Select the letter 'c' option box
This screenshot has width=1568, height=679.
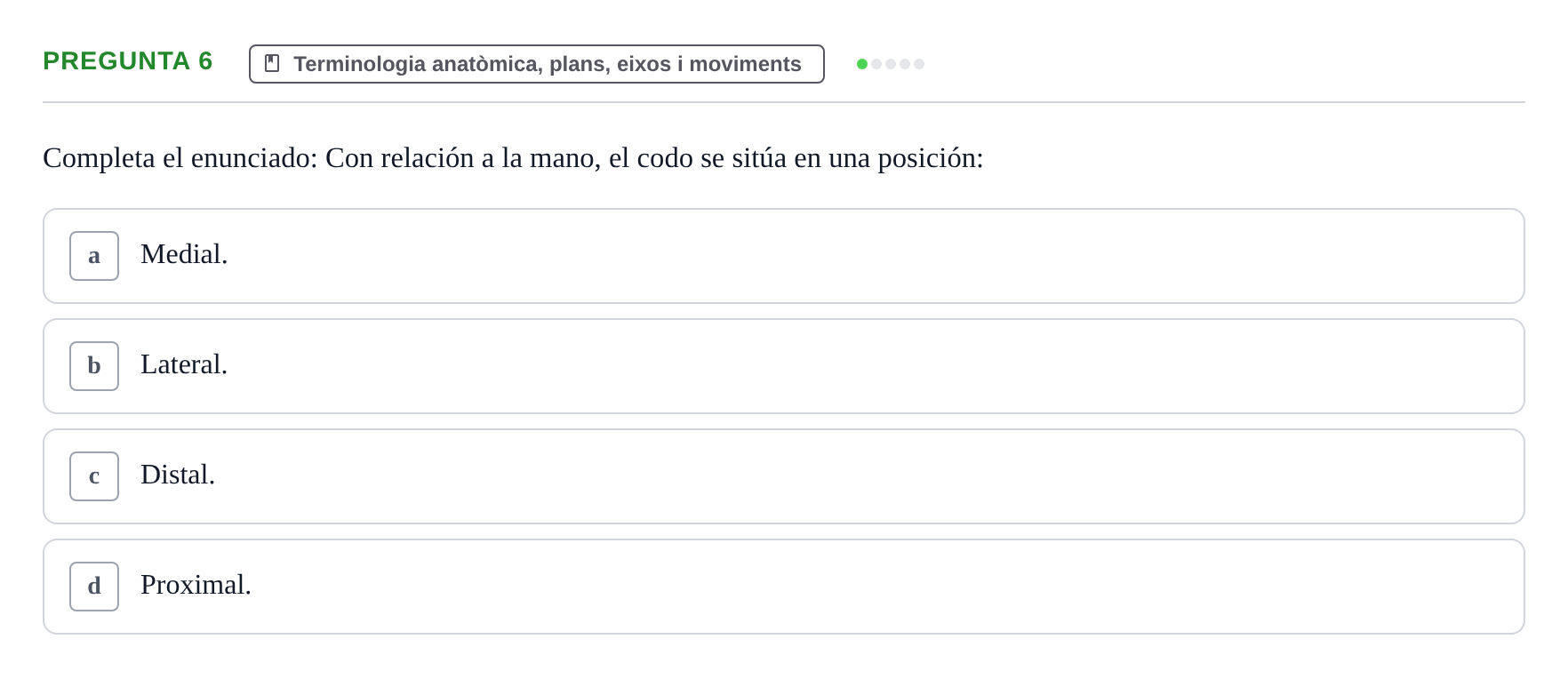tap(94, 476)
